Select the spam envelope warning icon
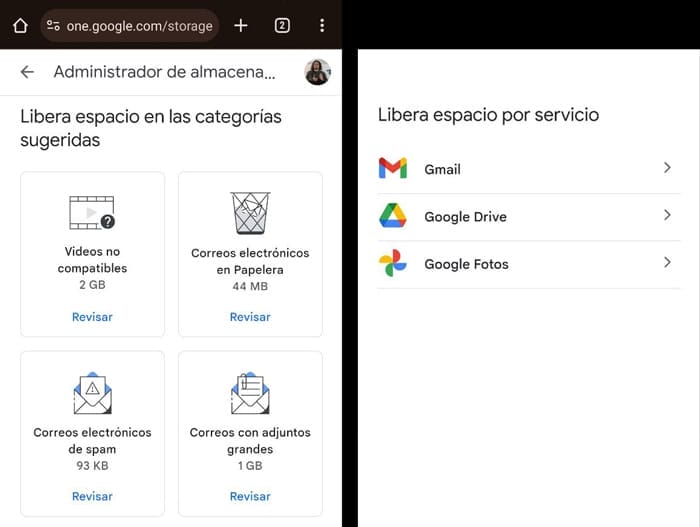Image resolution: width=700 pixels, height=527 pixels. click(x=92, y=394)
